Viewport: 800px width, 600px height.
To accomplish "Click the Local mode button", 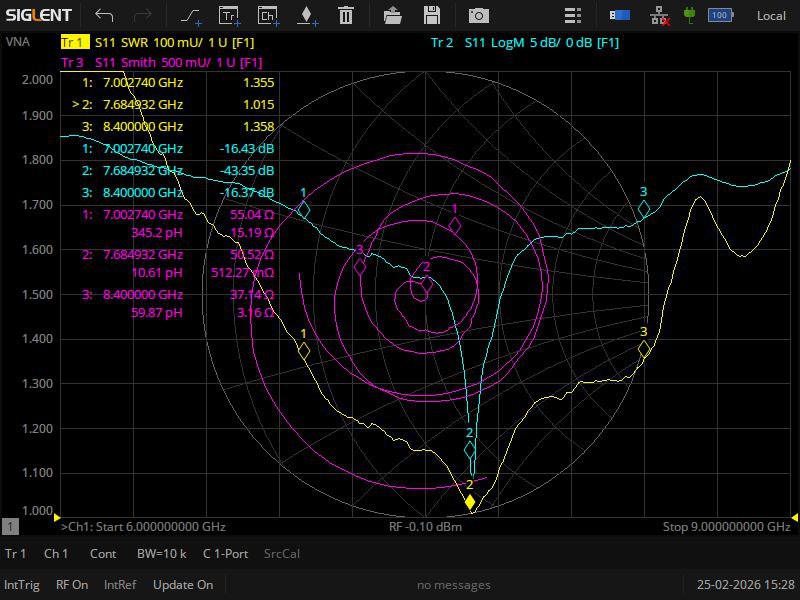I will pyautogui.click(x=771, y=15).
